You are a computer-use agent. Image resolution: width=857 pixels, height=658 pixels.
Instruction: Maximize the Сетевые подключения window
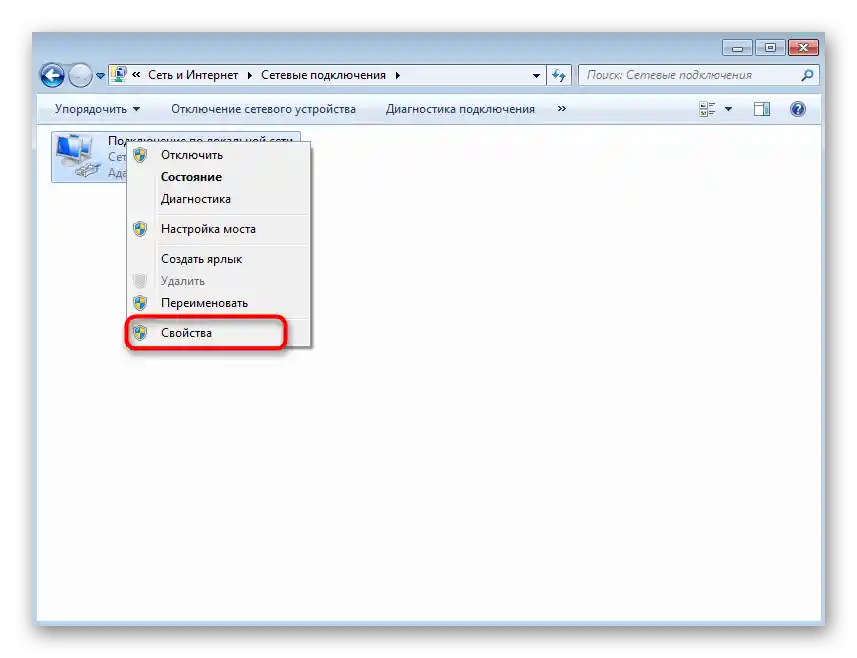click(x=770, y=48)
